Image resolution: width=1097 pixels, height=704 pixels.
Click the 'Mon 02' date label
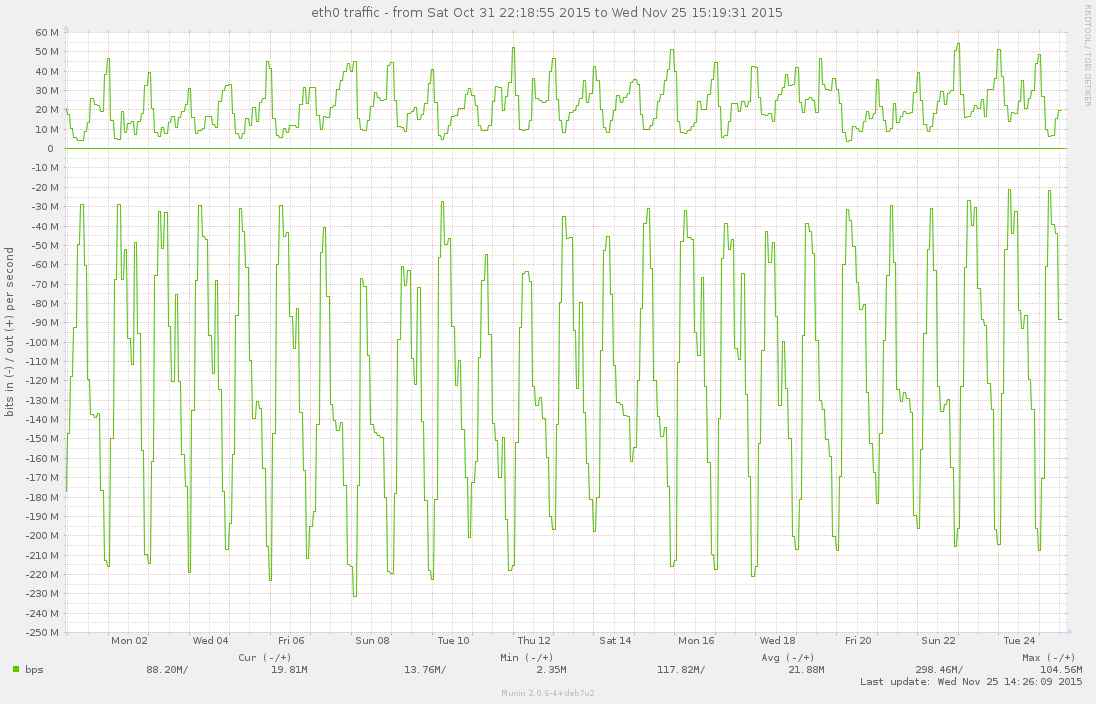click(x=129, y=640)
